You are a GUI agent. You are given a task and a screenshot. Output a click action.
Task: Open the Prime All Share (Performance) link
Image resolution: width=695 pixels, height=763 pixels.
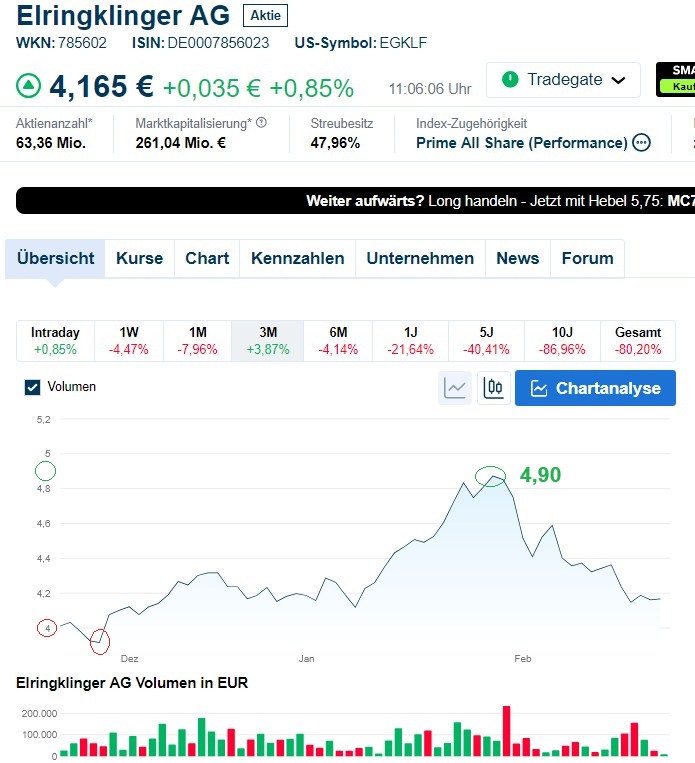pyautogui.click(x=521, y=143)
